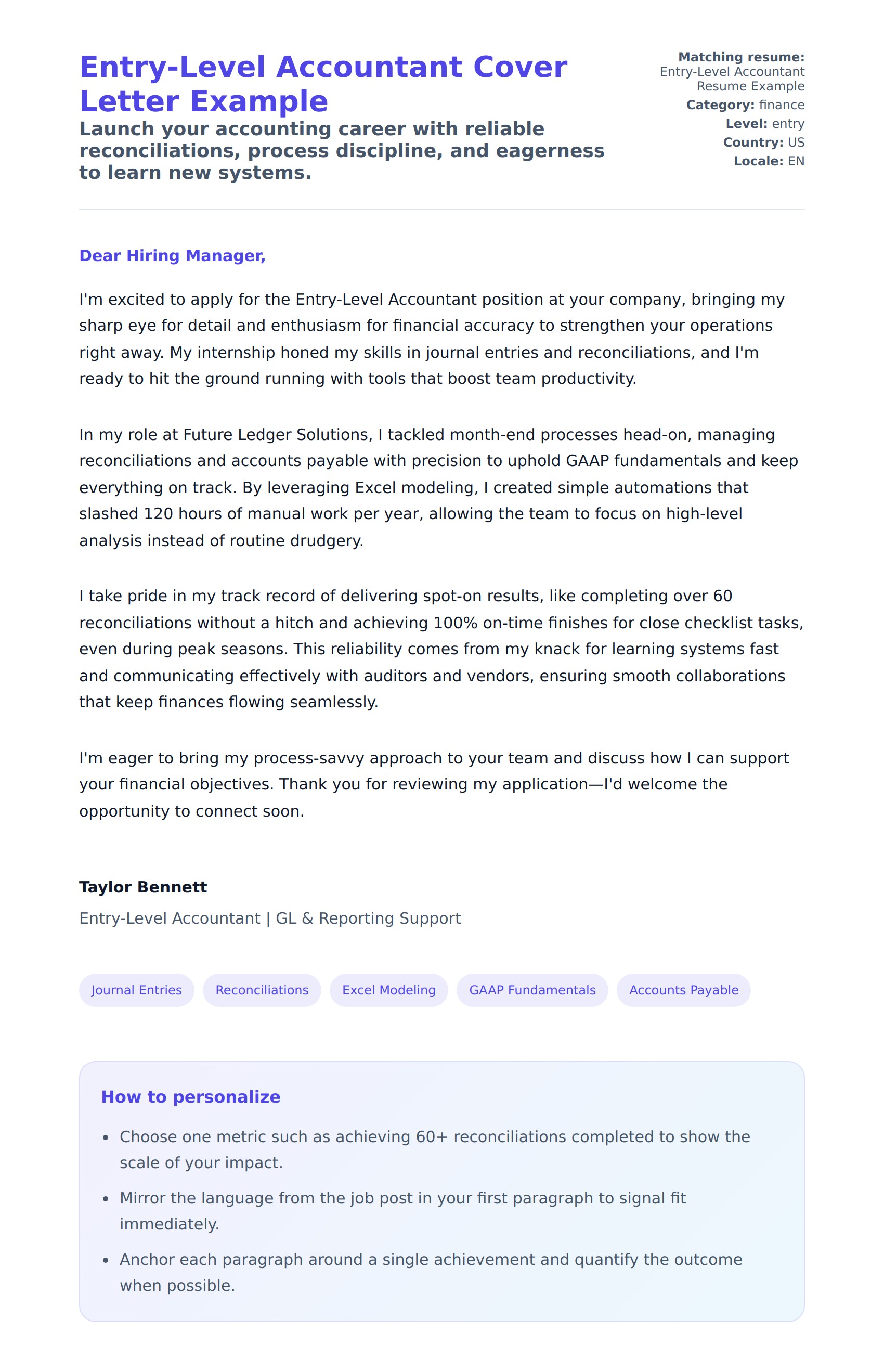The image size is (884, 1372).
Task: Click the GL & Reporting Support subtitle
Action: click(270, 918)
